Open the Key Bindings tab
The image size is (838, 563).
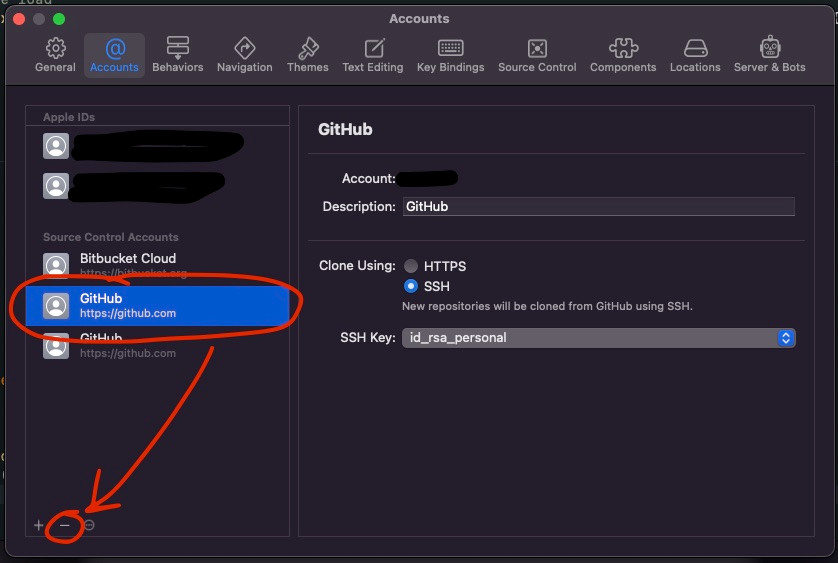click(x=451, y=55)
